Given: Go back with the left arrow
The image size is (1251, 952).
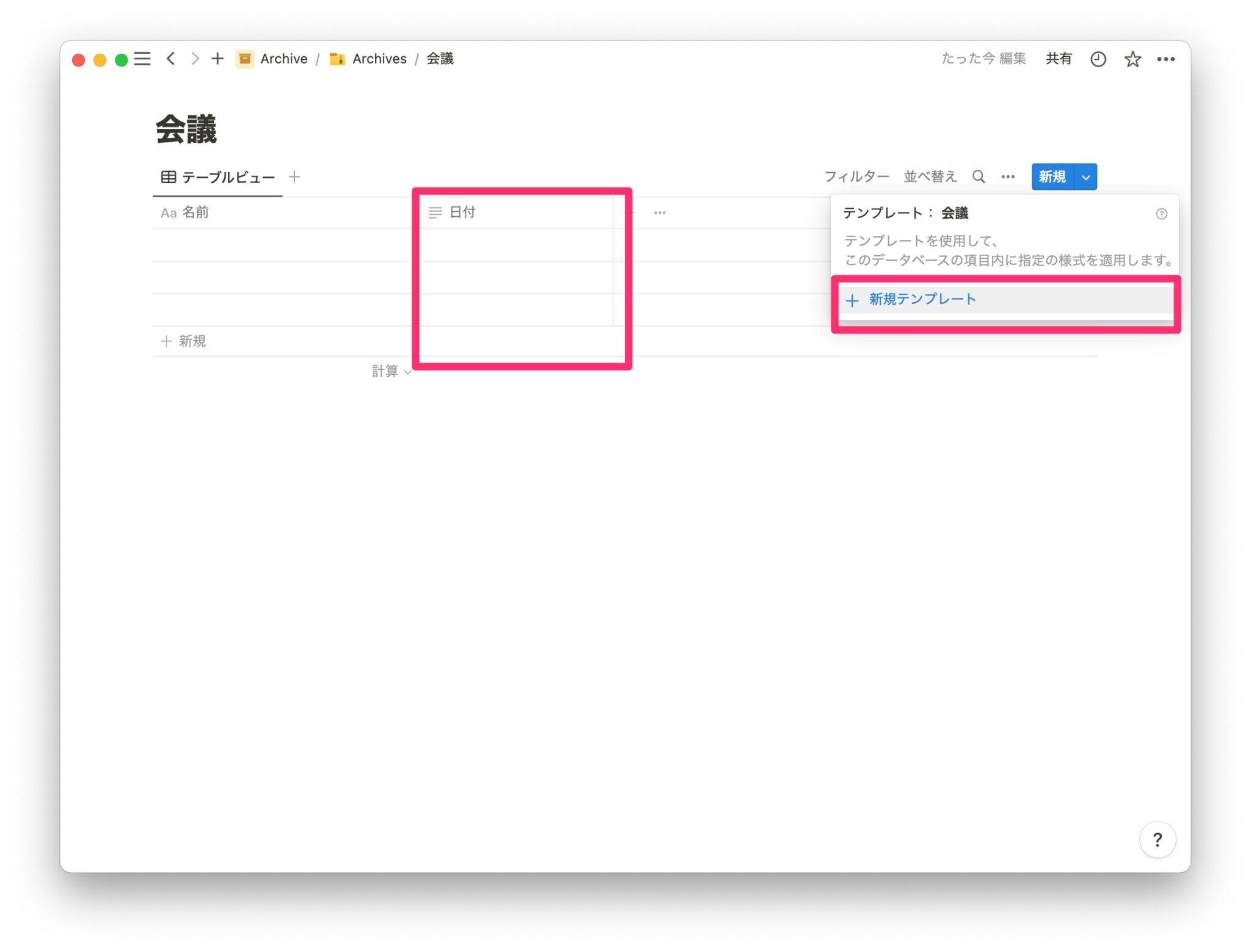Looking at the screenshot, I should point(171,59).
